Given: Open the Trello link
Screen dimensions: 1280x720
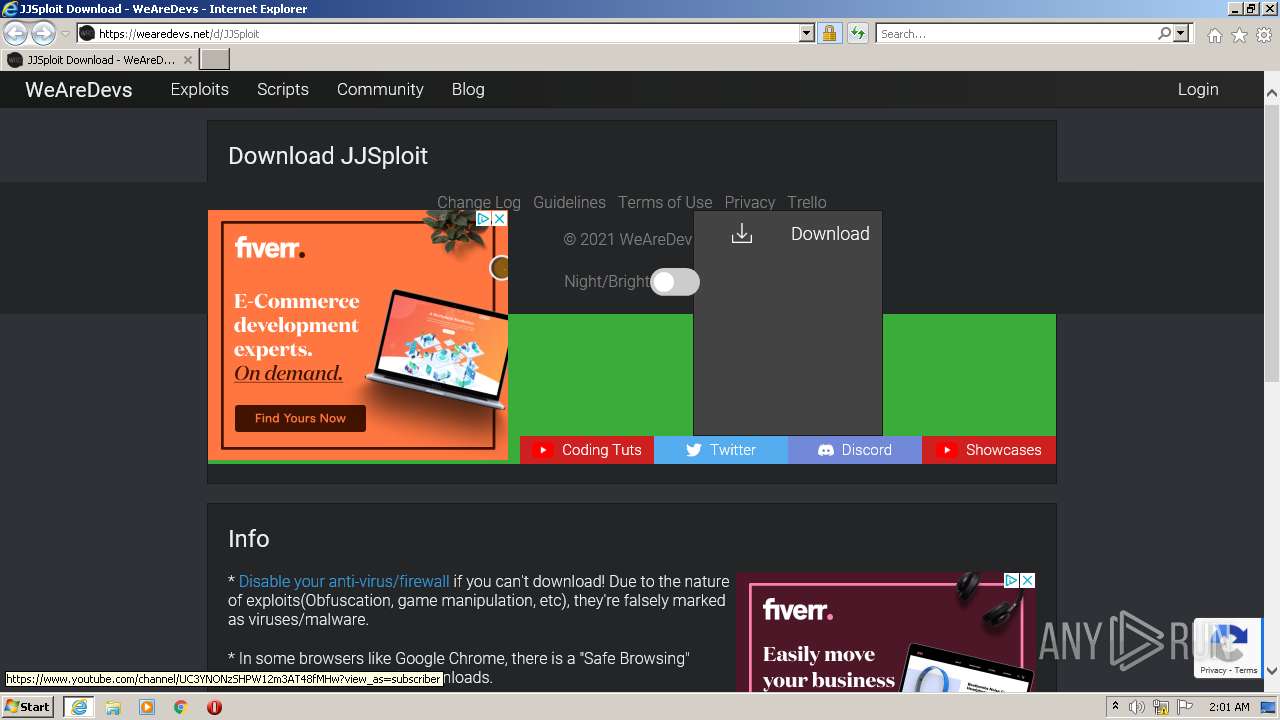Looking at the screenshot, I should point(807,202).
